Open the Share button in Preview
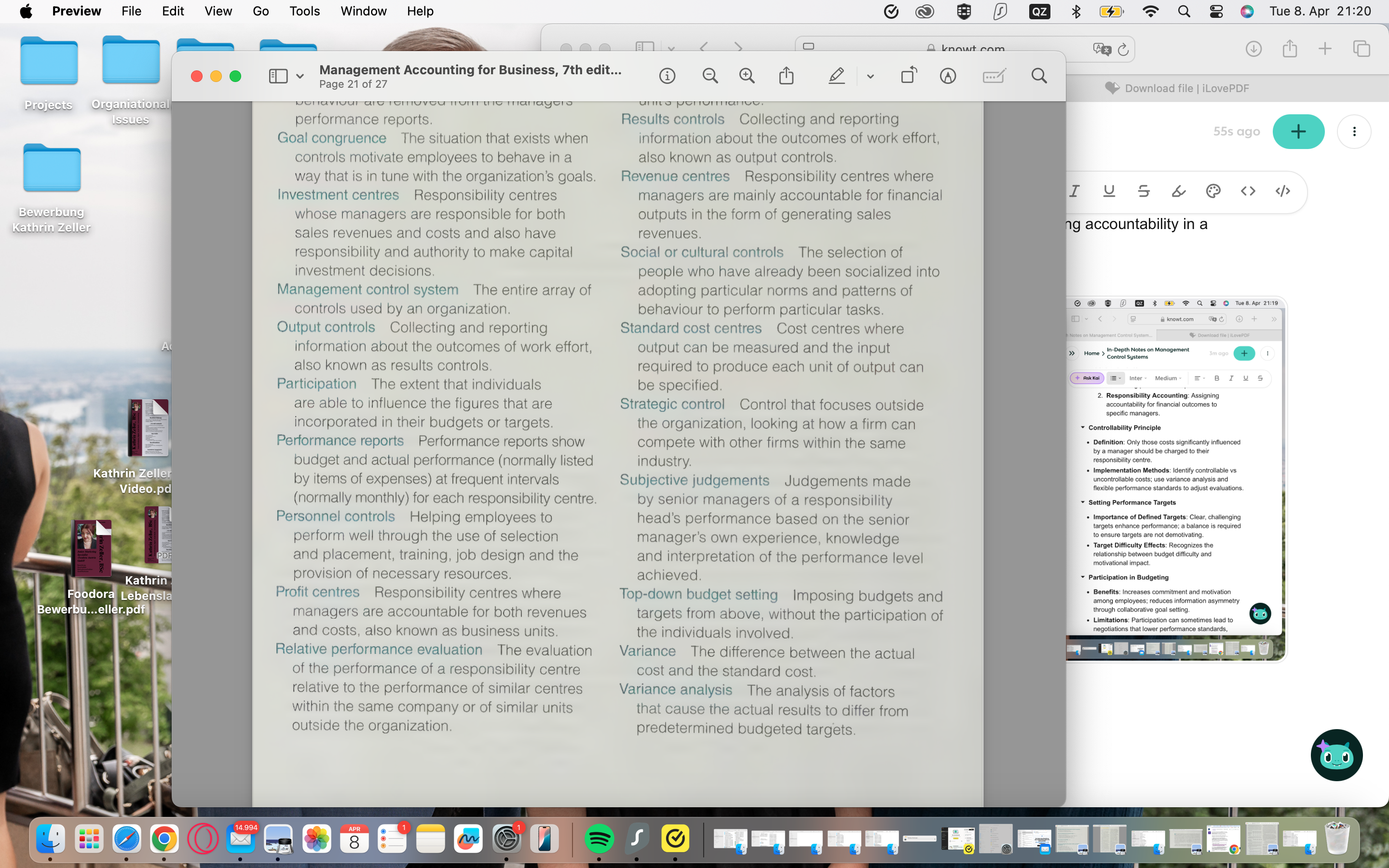1389x868 pixels. point(786,76)
